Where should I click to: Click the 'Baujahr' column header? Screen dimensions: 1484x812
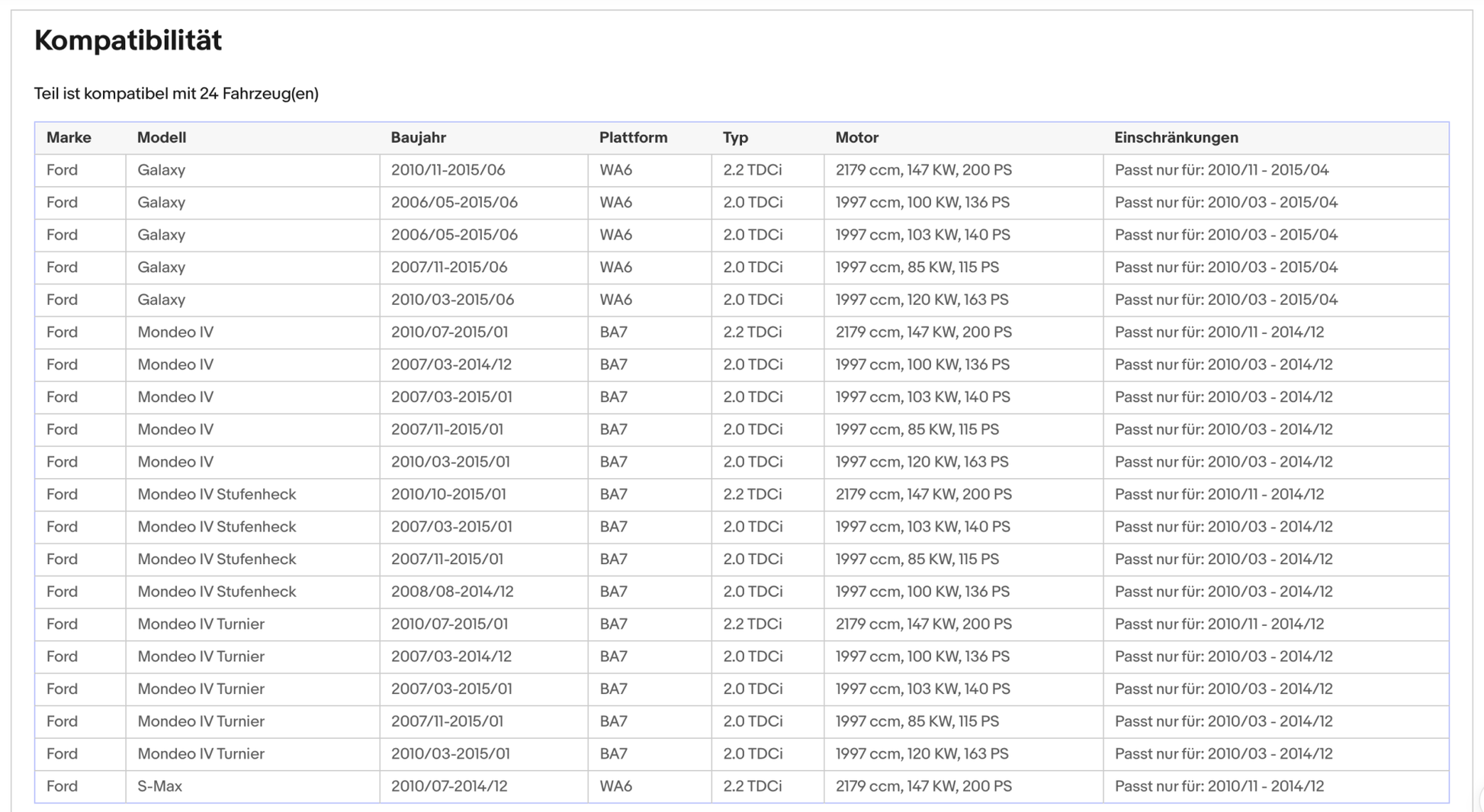click(x=419, y=138)
